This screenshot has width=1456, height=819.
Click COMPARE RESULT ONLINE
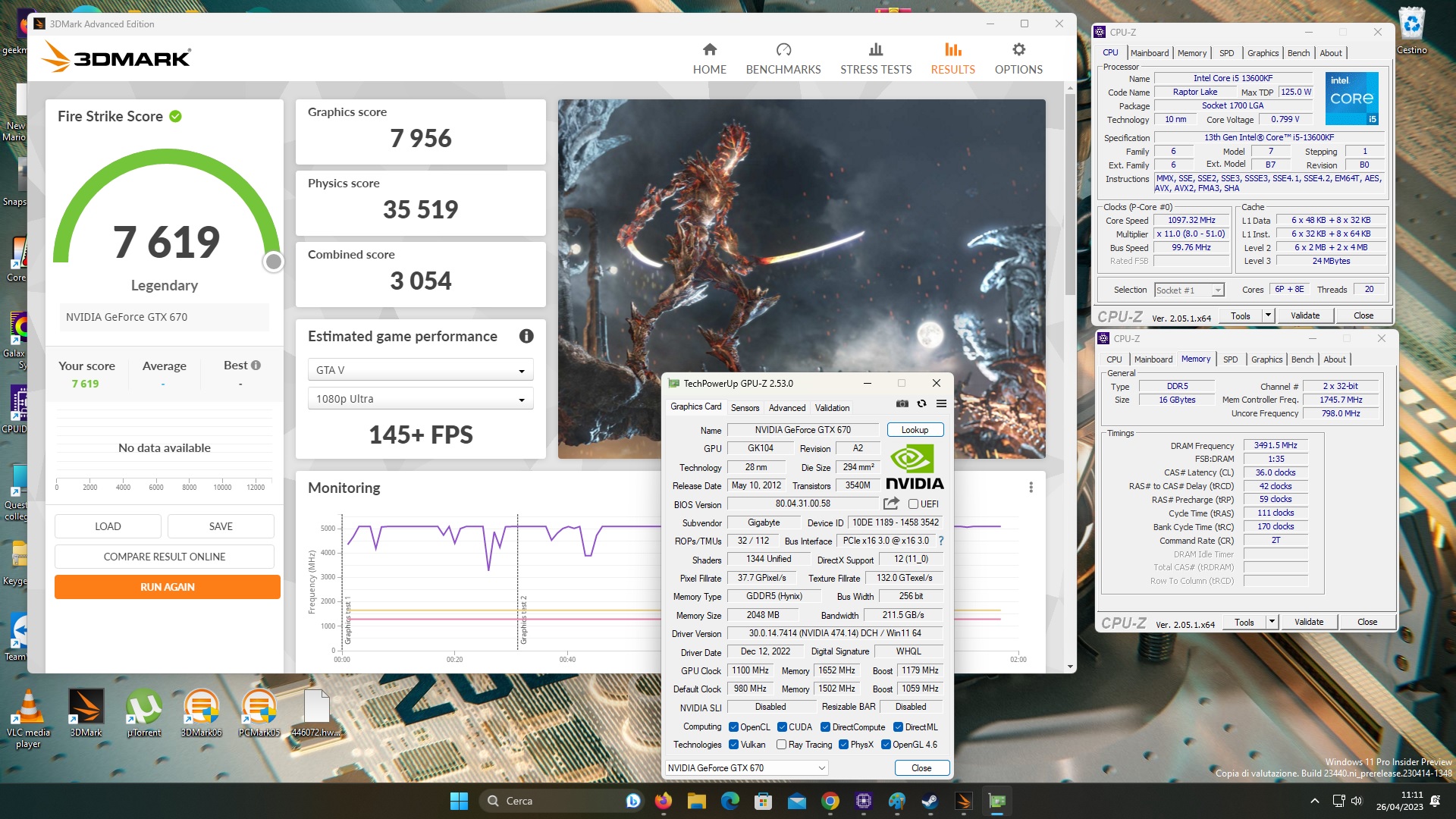tap(165, 557)
